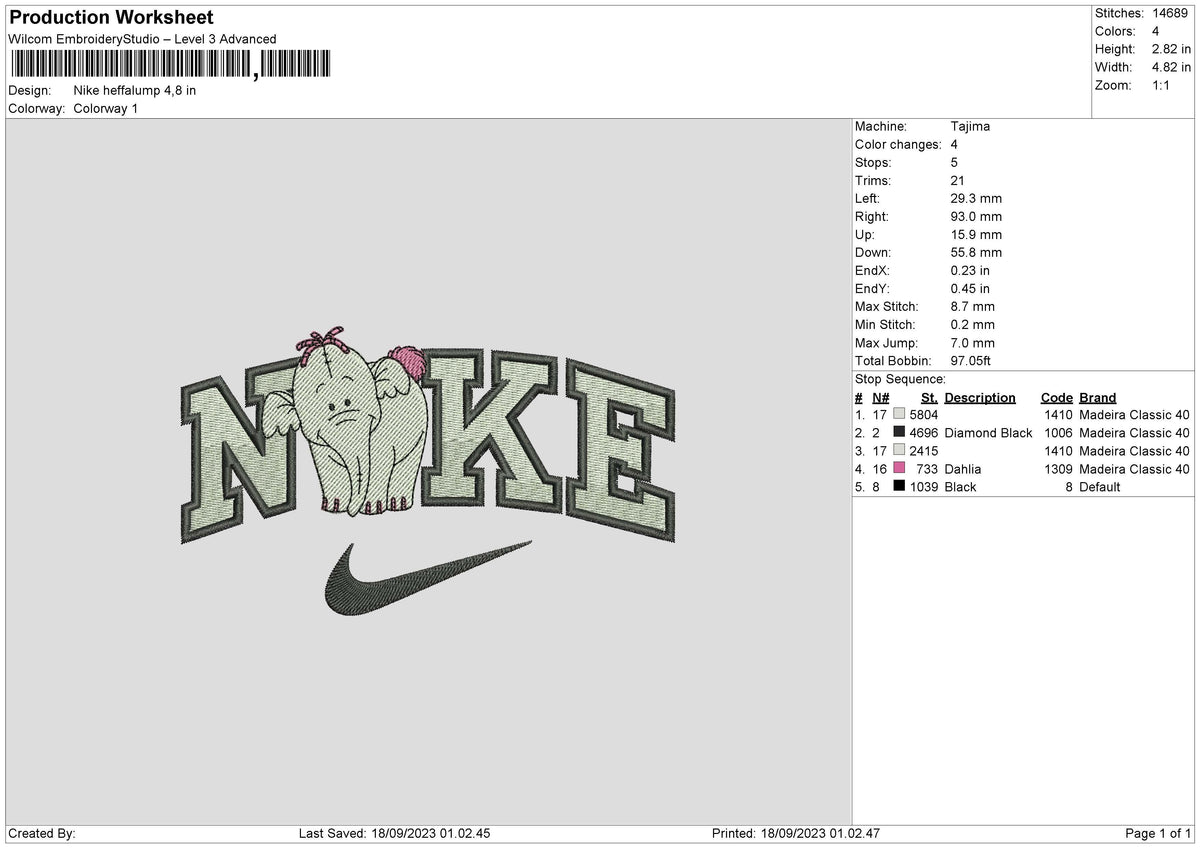The width and height of the screenshot is (1200, 848).
Task: Select the Diamond Black description text
Action: [x=988, y=433]
